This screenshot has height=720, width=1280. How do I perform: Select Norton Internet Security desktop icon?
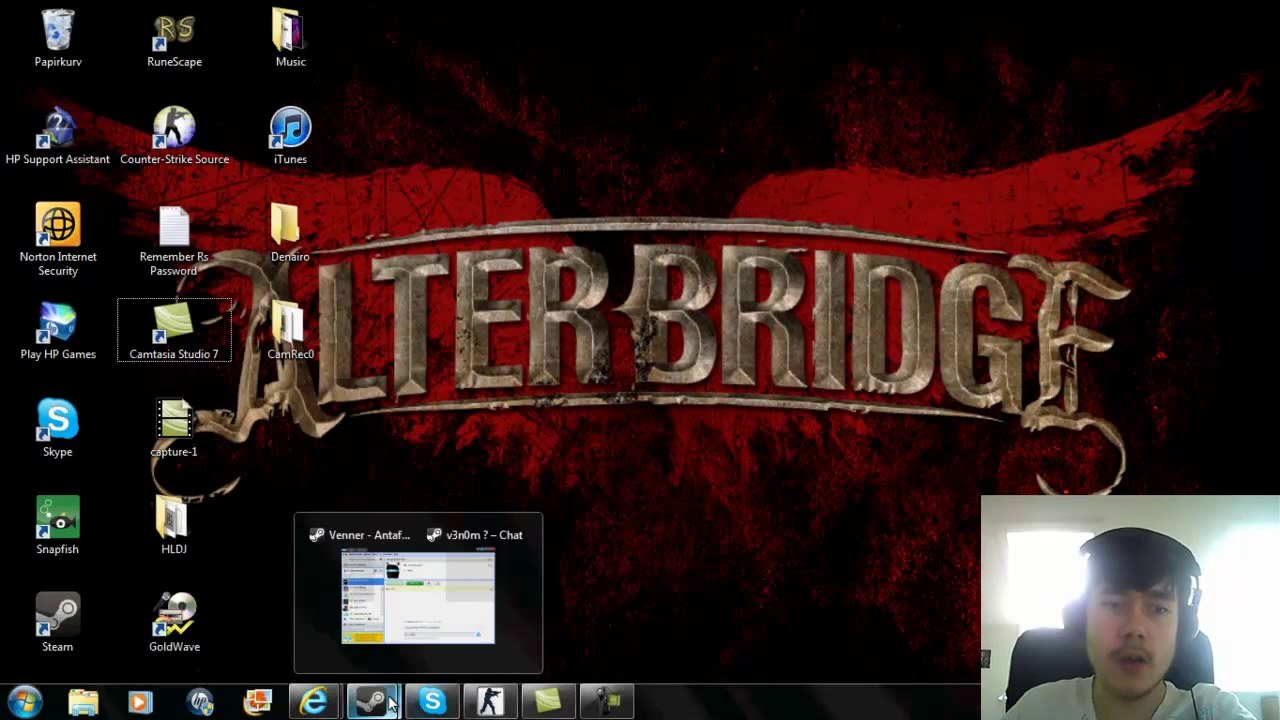[x=58, y=226]
